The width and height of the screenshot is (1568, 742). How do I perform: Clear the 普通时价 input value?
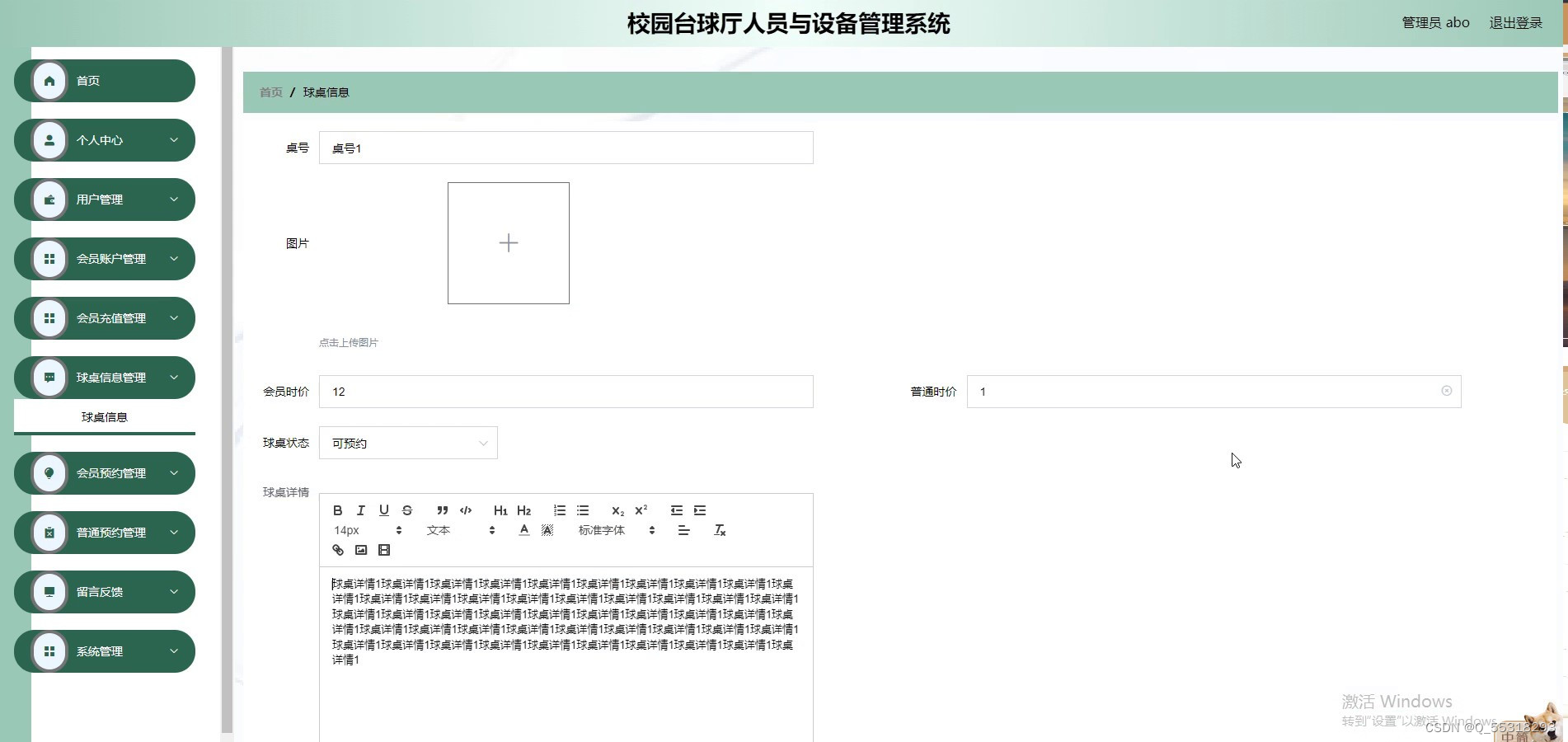1446,392
